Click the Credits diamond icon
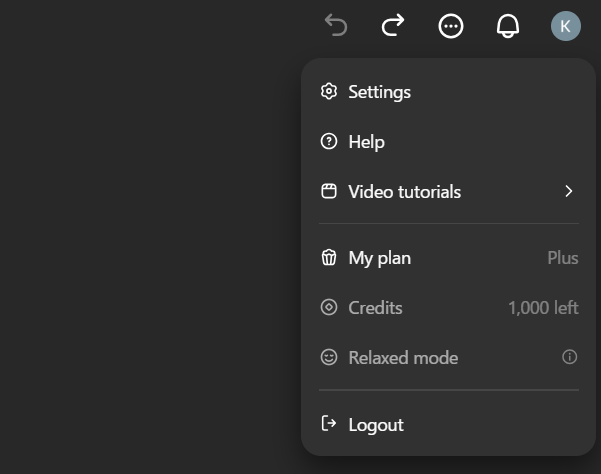 pos(329,307)
